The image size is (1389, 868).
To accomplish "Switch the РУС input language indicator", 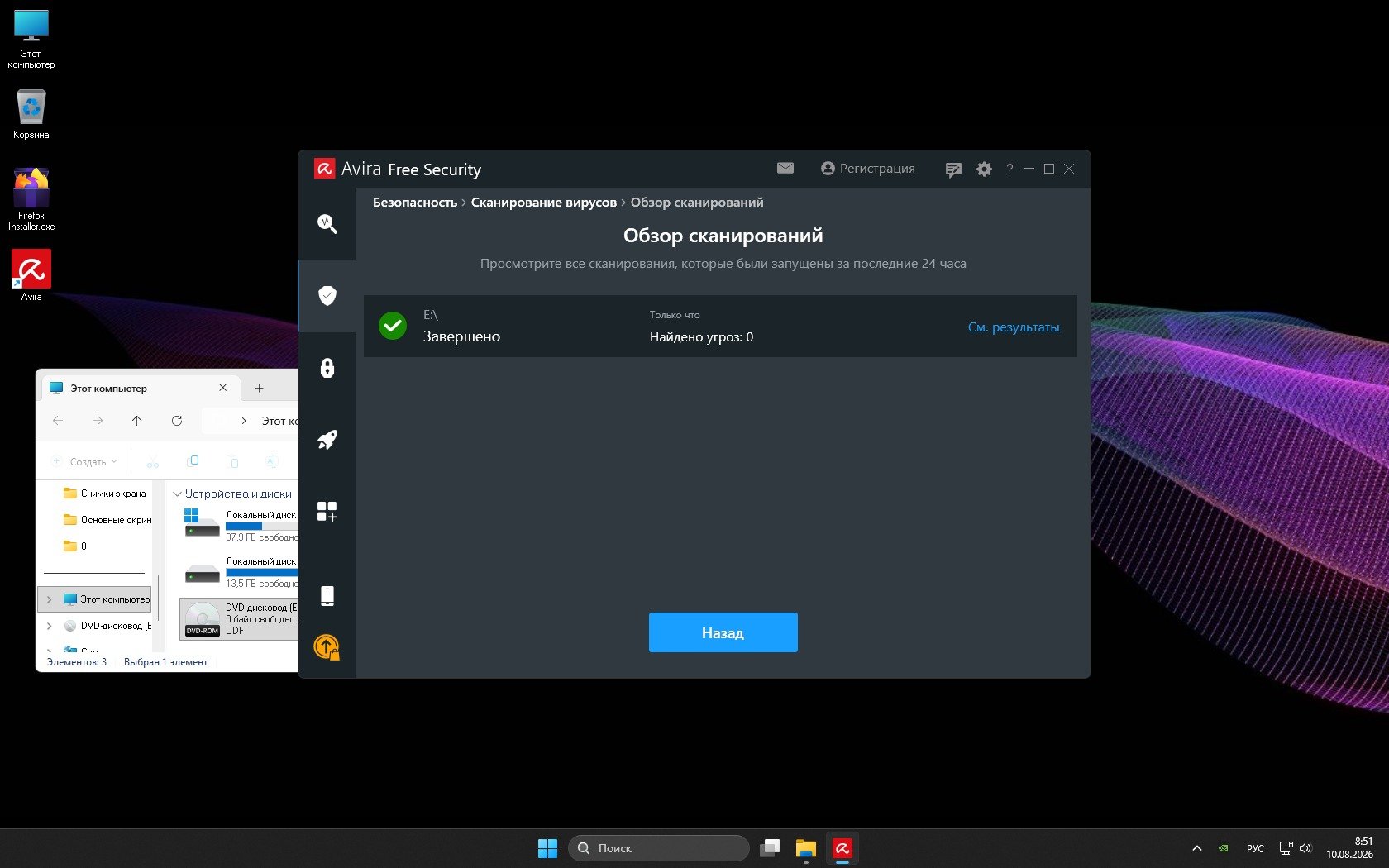I will point(1255,848).
